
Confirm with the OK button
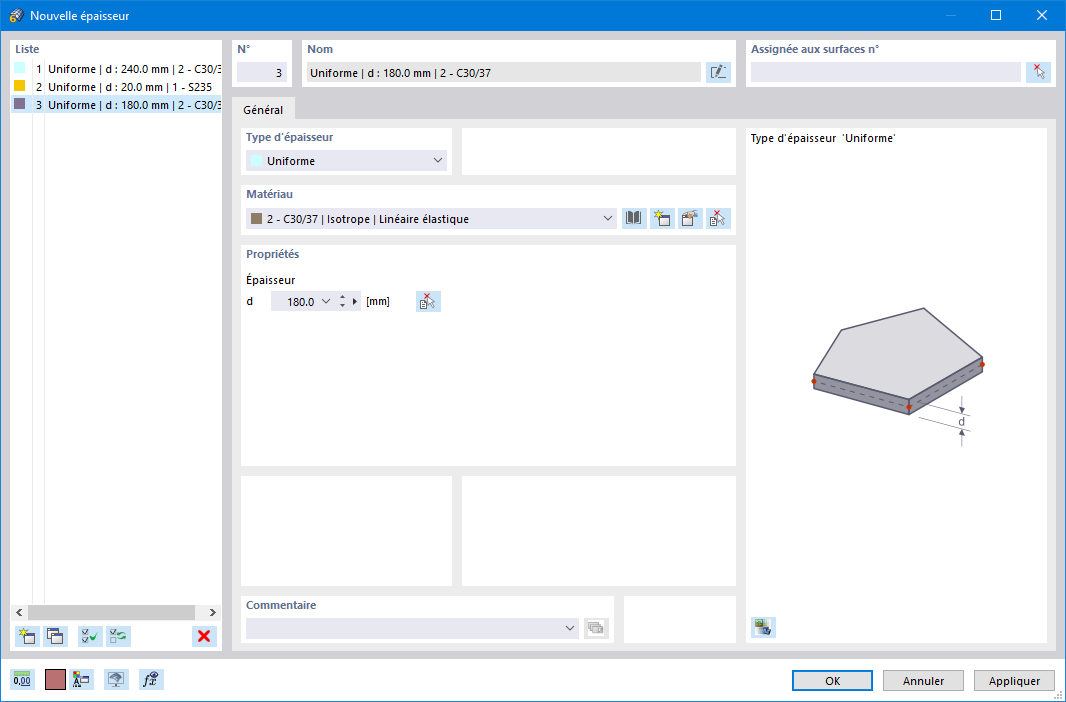(832, 681)
